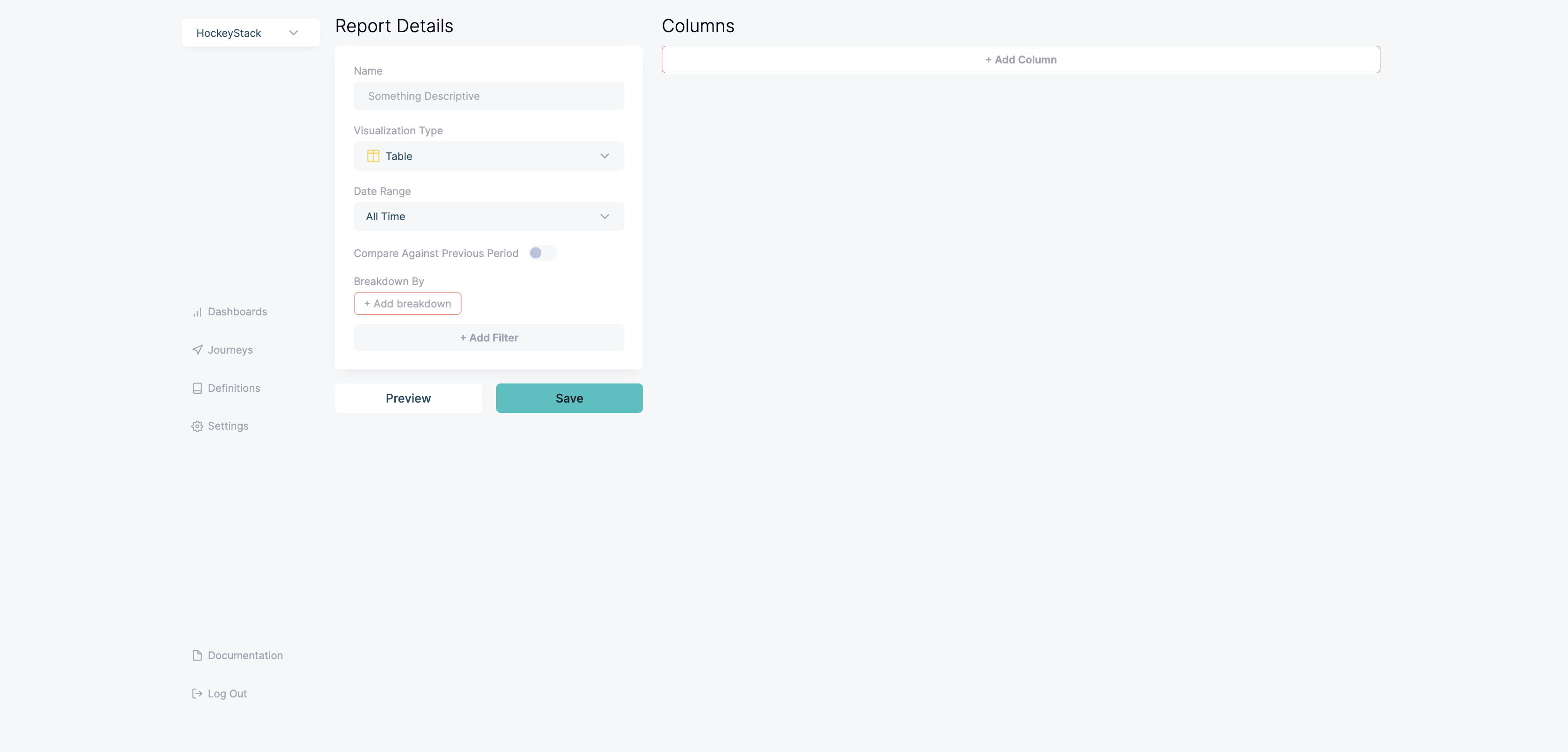Click the Add Column button
The height and width of the screenshot is (752, 1568).
click(1020, 59)
